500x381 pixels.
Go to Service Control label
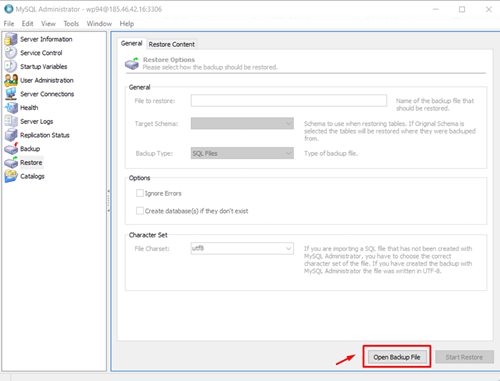point(41,53)
